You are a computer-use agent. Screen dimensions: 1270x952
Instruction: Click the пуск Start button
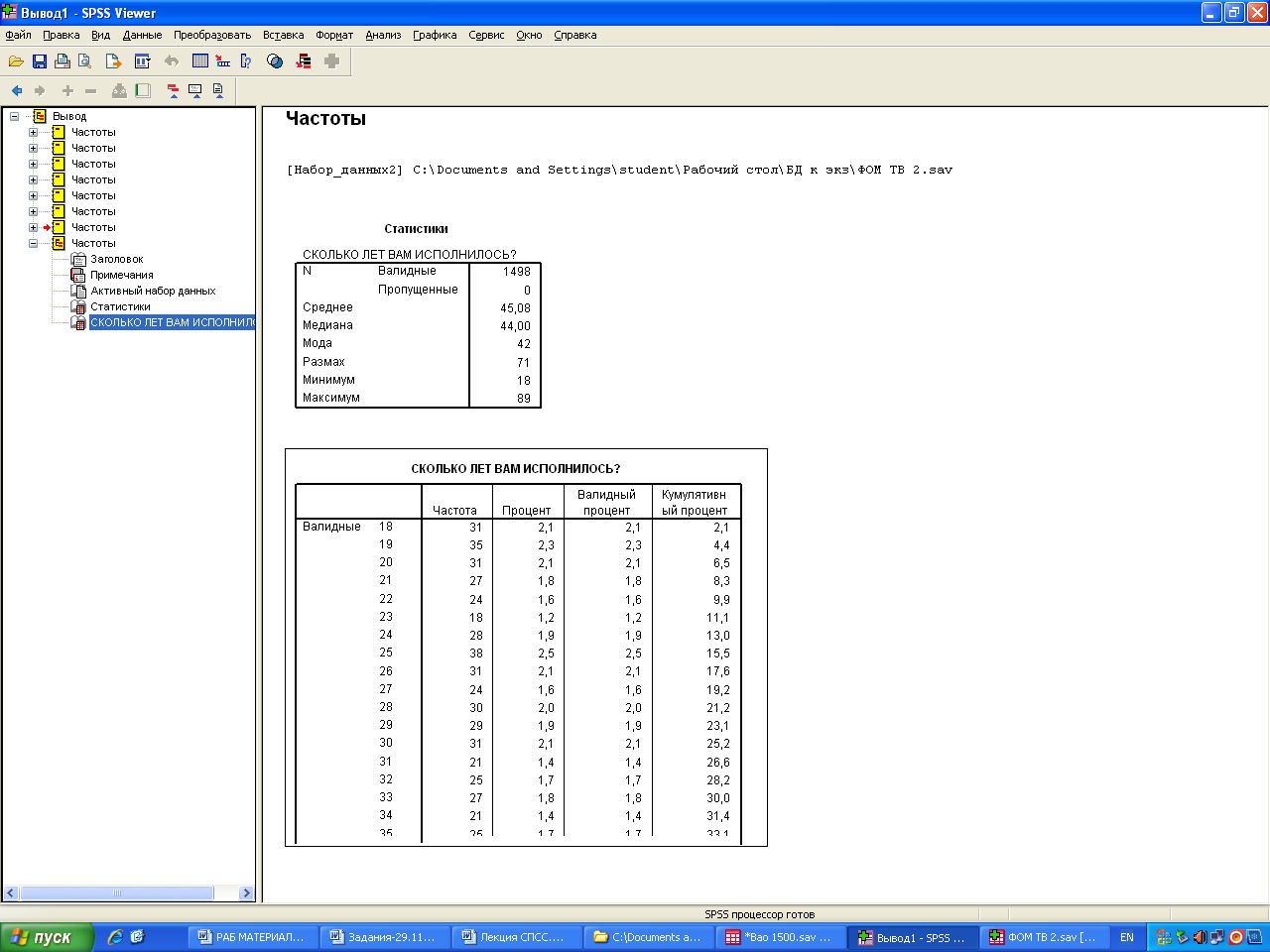coord(47,937)
